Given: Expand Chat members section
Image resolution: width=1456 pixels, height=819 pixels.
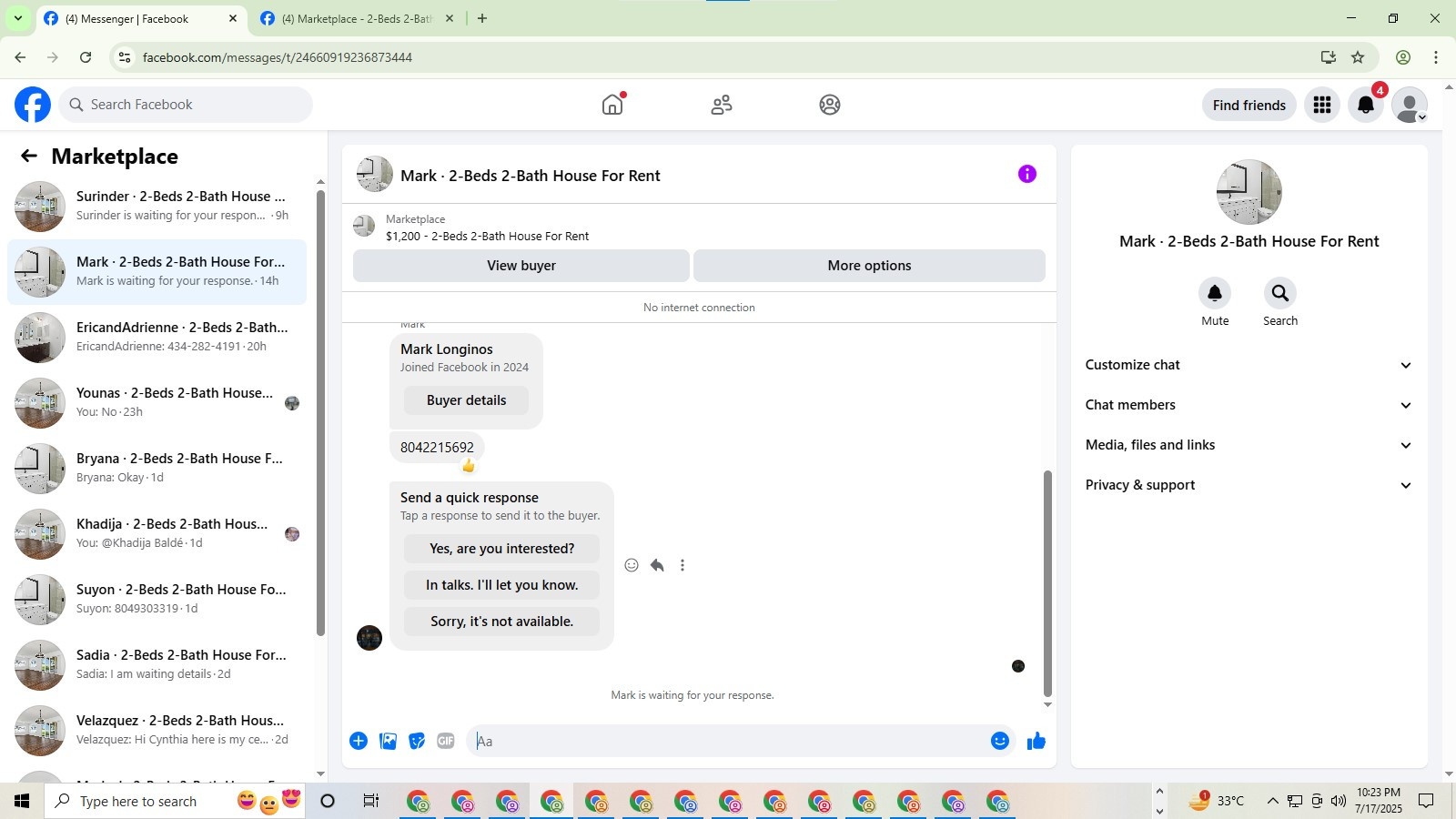Looking at the screenshot, I should tap(1249, 405).
